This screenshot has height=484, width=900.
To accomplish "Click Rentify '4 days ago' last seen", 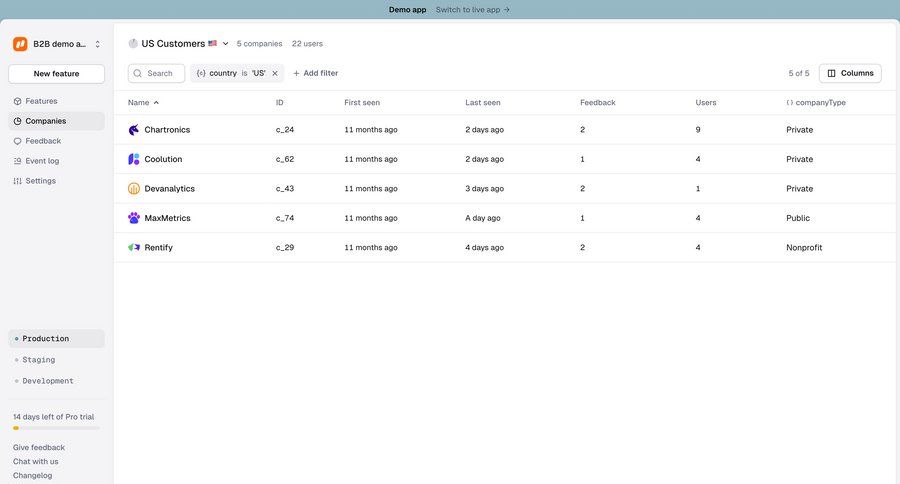I will click(484, 247).
